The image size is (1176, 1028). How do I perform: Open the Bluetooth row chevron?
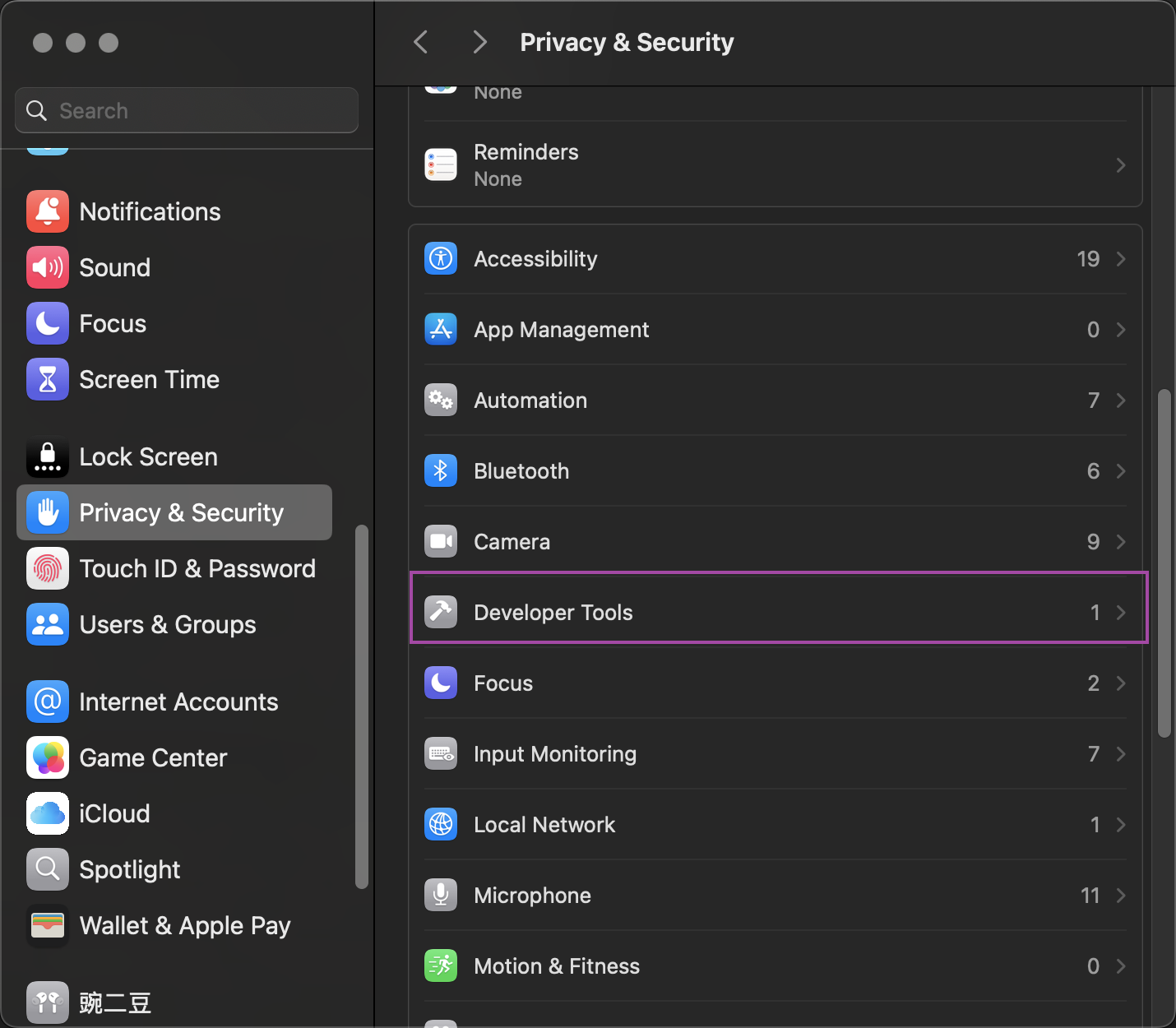tap(1121, 471)
